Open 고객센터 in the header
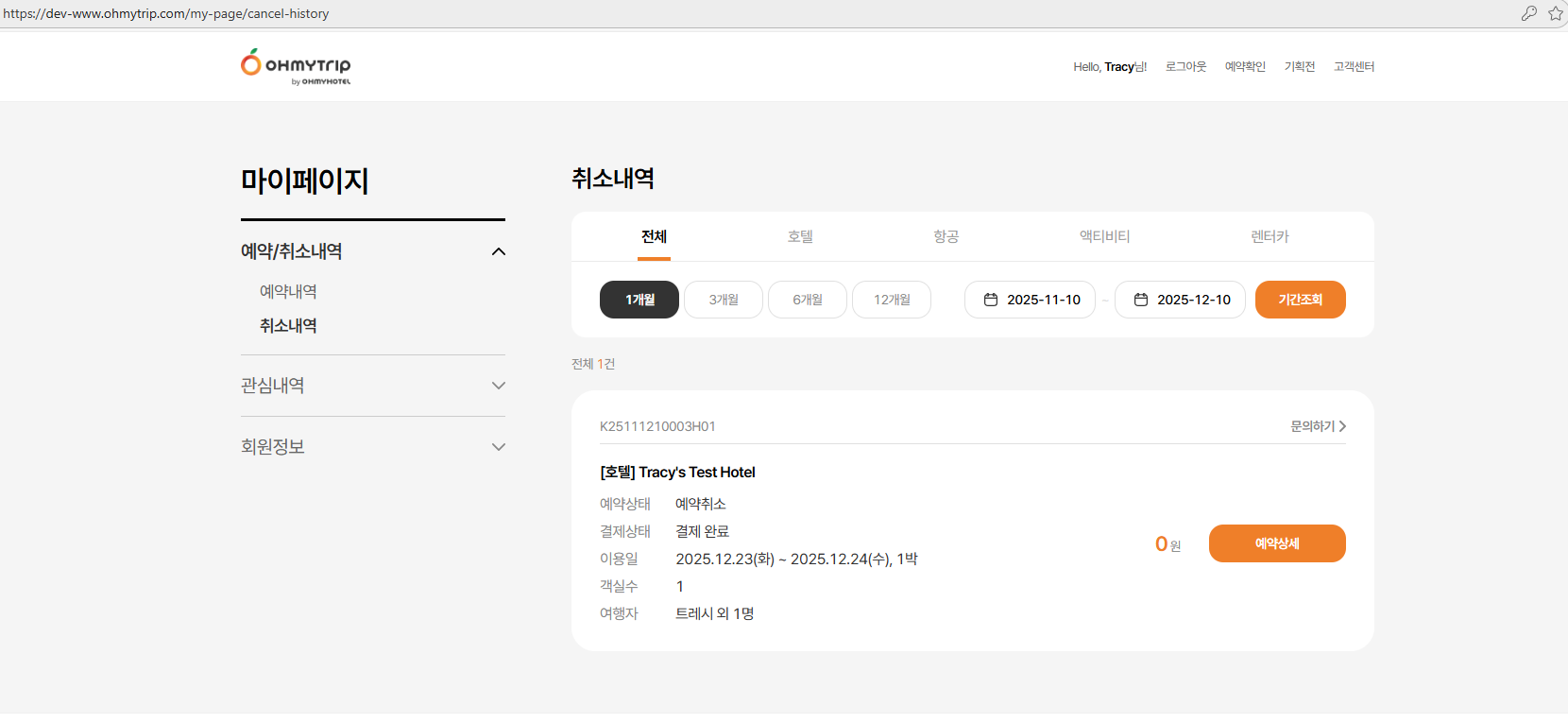This screenshot has height=723, width=1568. [1354, 67]
